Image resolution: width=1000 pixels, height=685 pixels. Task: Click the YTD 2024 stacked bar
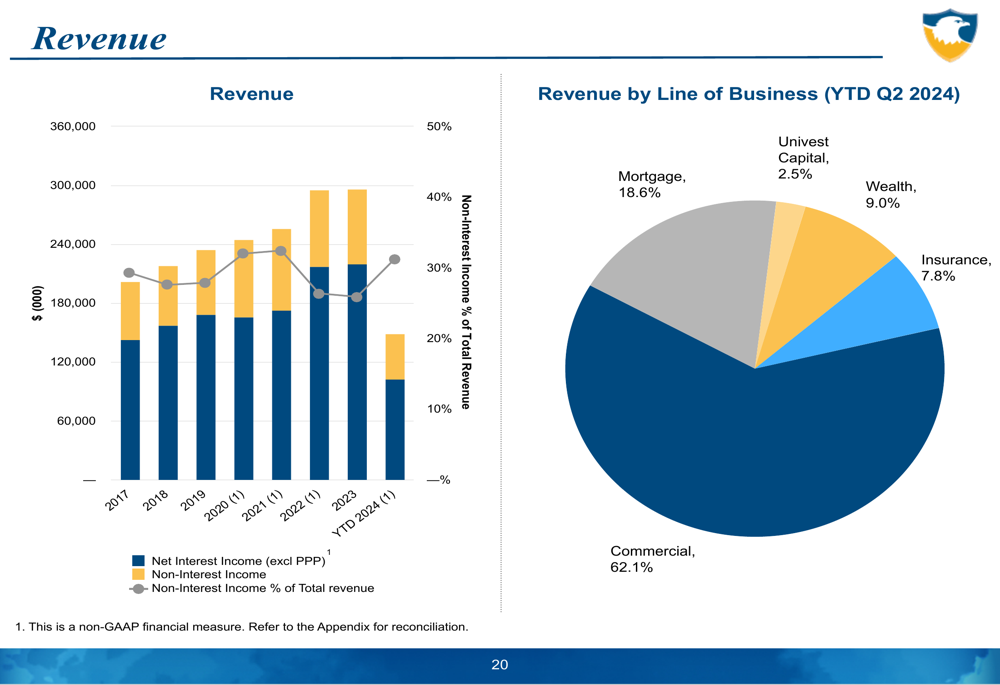click(395, 407)
